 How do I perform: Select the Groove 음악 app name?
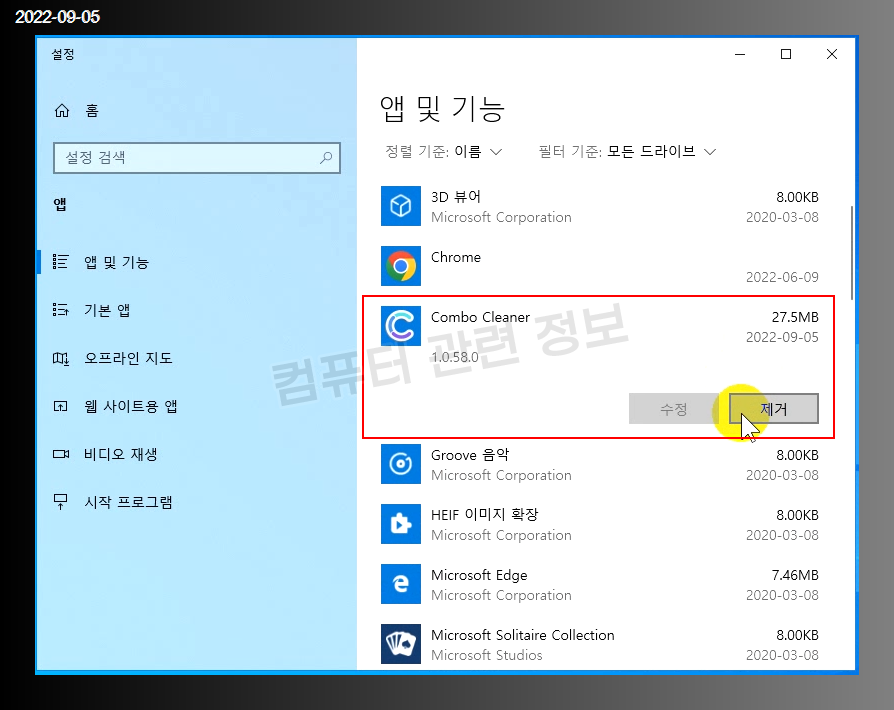pos(470,455)
